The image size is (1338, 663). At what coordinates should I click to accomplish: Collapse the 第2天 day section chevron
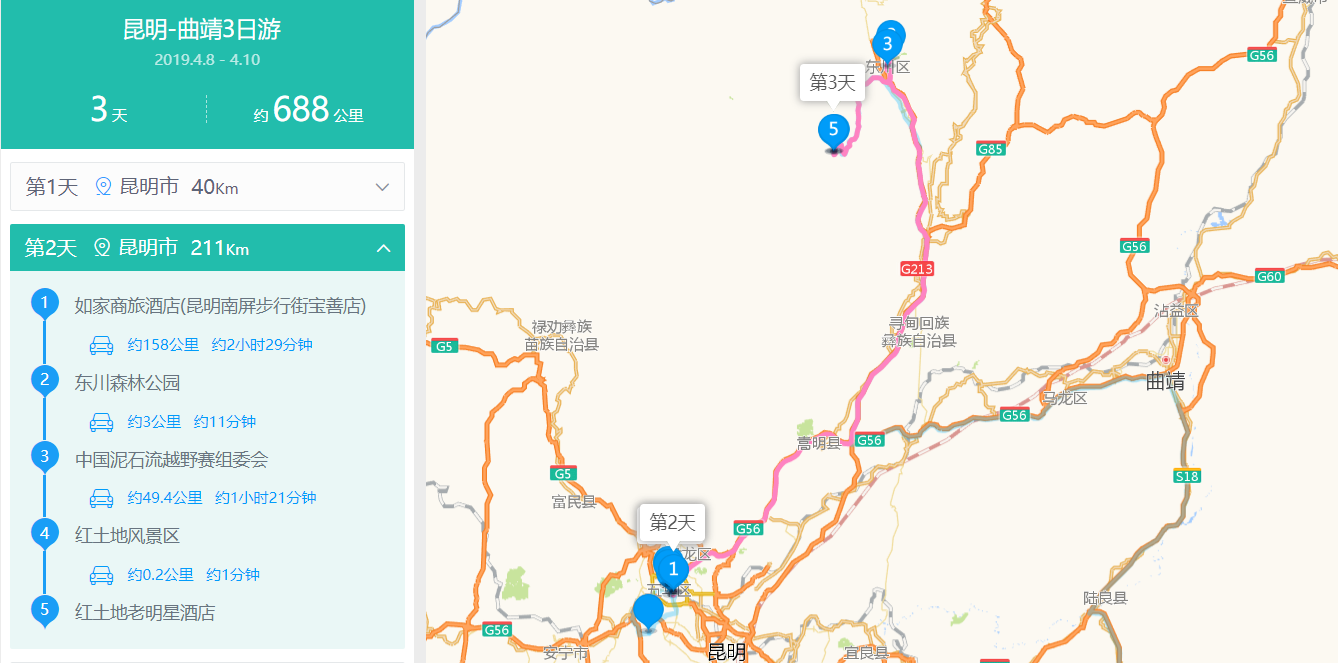pos(383,248)
